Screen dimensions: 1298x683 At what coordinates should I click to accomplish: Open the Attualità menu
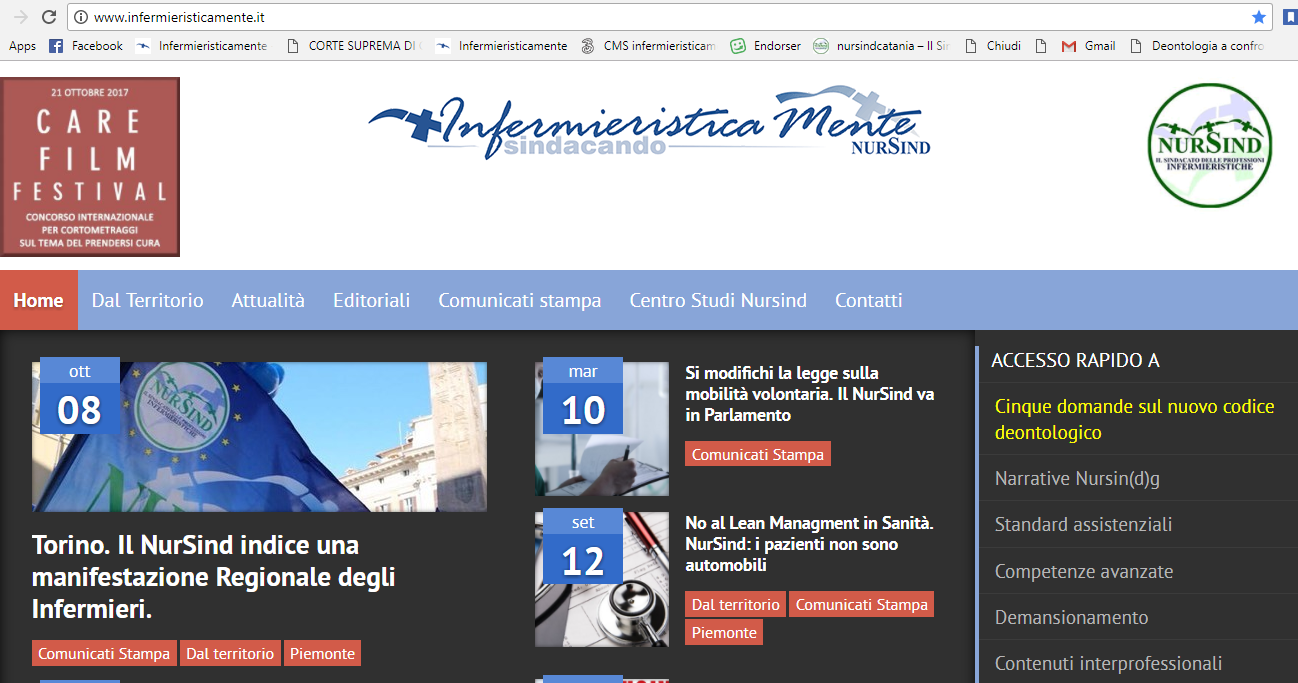click(268, 300)
